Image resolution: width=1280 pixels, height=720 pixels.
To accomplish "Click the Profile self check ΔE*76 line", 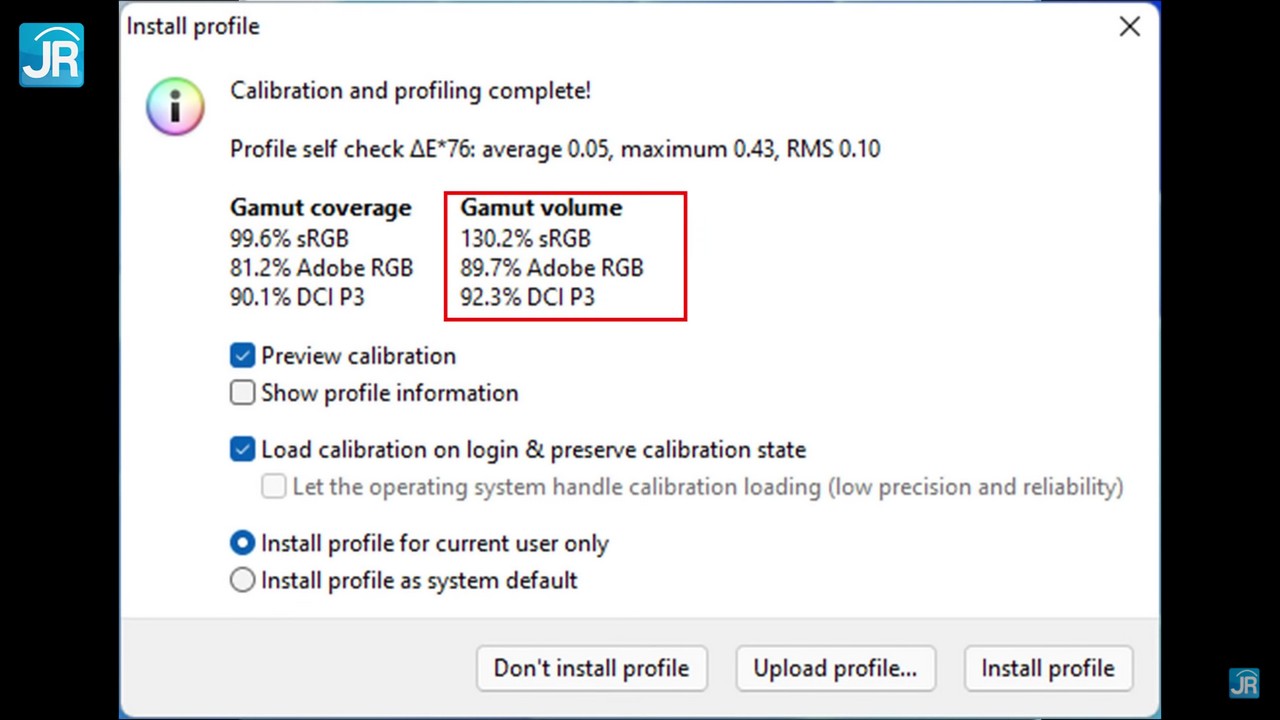I will [555, 149].
